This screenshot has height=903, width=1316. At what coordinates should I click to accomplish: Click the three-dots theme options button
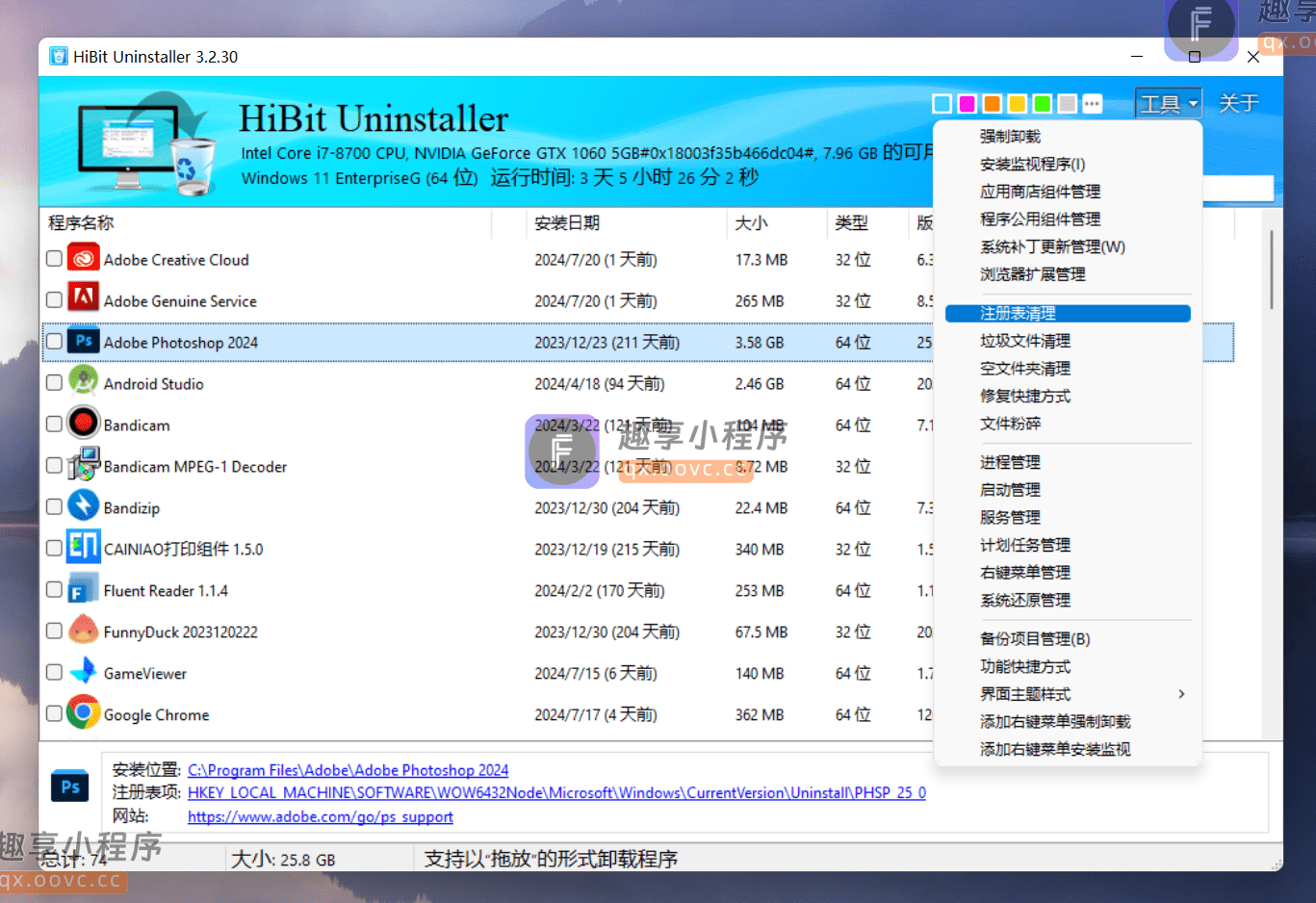click(x=1093, y=104)
